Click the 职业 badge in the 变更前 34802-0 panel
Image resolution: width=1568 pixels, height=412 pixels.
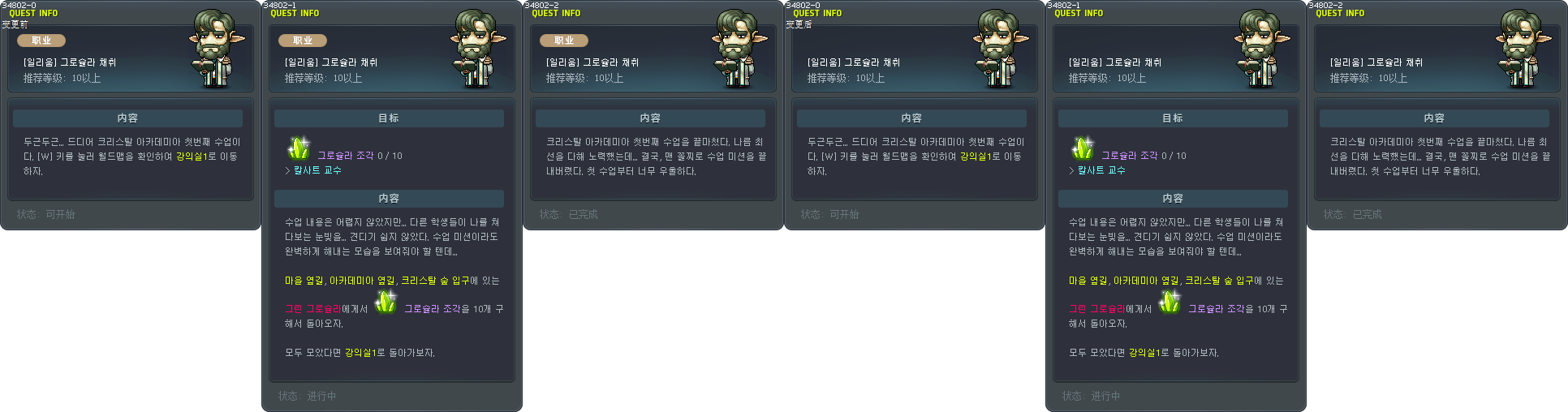click(41, 41)
